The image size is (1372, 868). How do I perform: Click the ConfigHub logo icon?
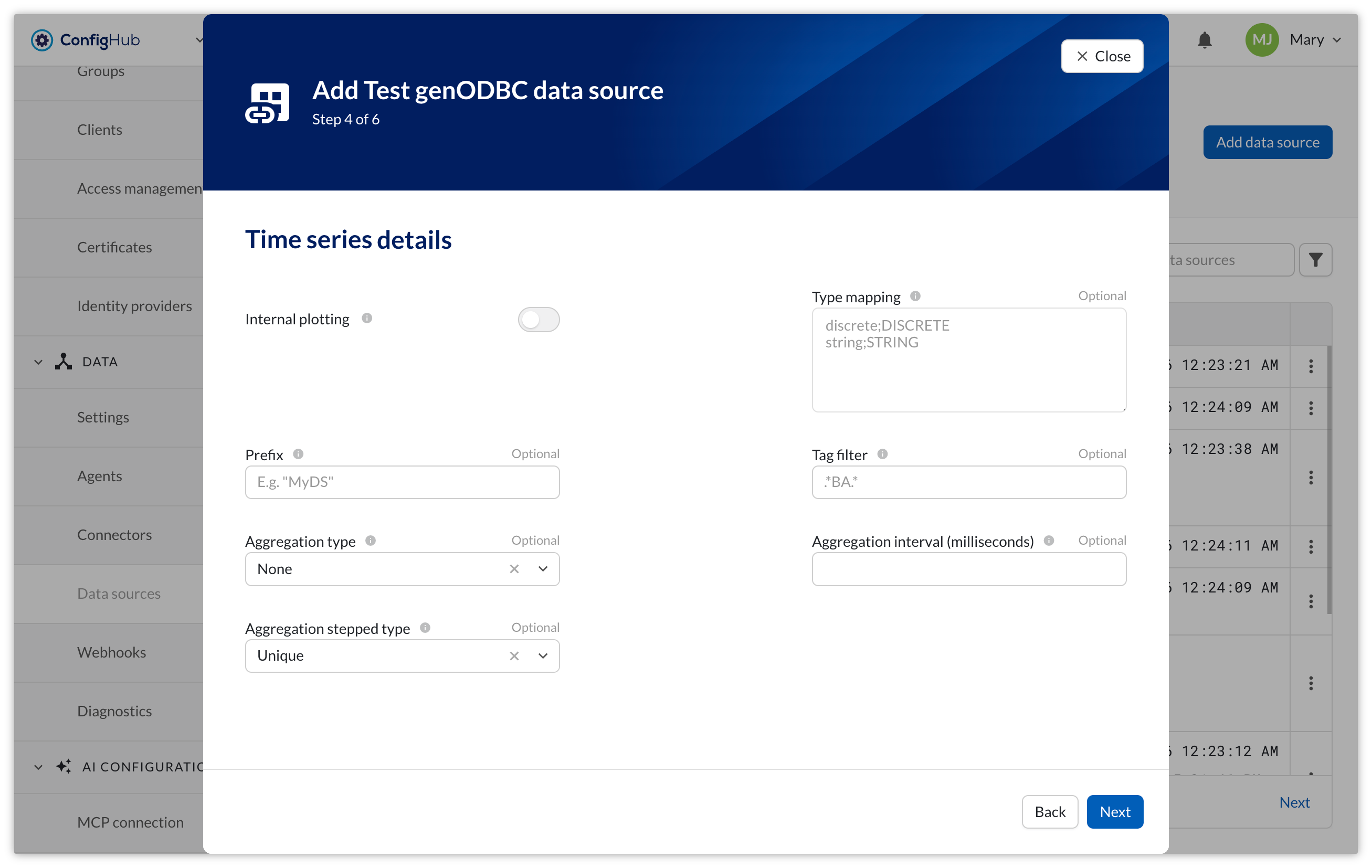(x=42, y=40)
